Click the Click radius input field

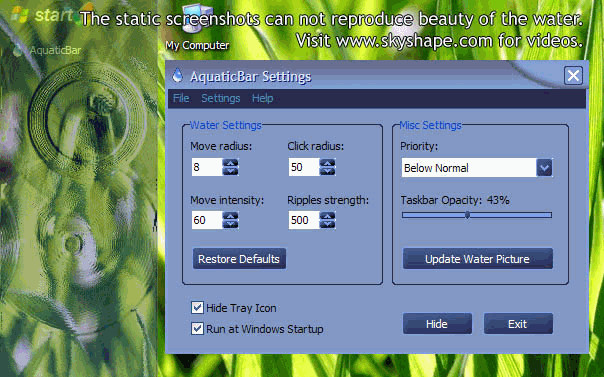[304, 167]
